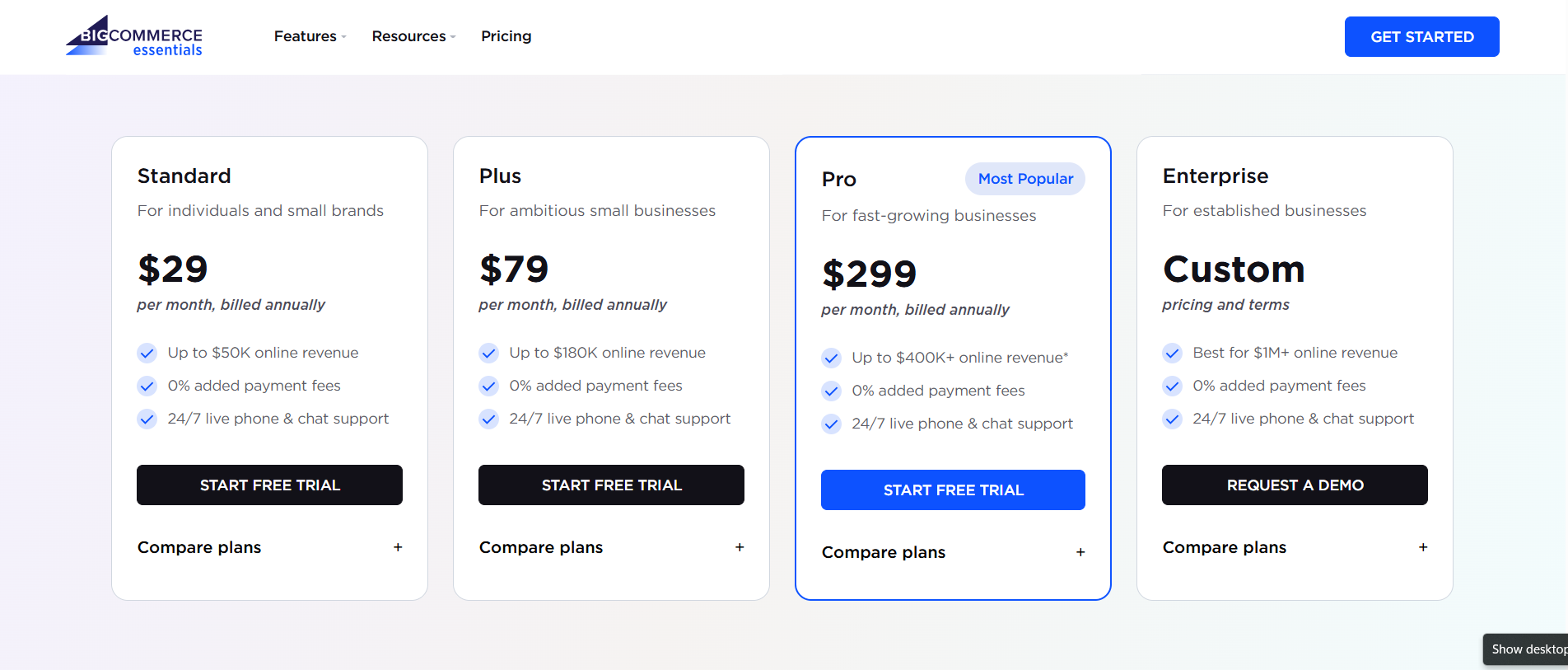Click the checkmark beside Plus's $180K revenue feature
The image size is (1568, 670).
coord(488,353)
